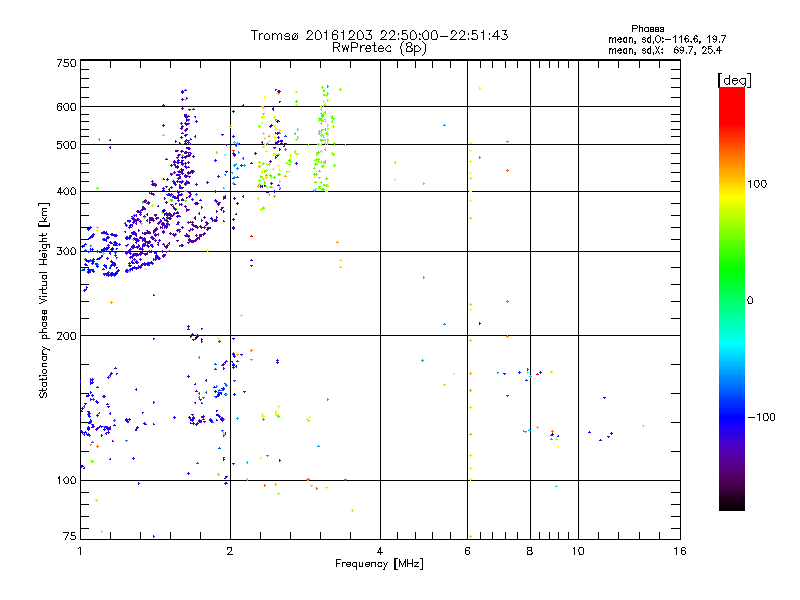Select the RwPretec (8p) subtitle

[379, 48]
